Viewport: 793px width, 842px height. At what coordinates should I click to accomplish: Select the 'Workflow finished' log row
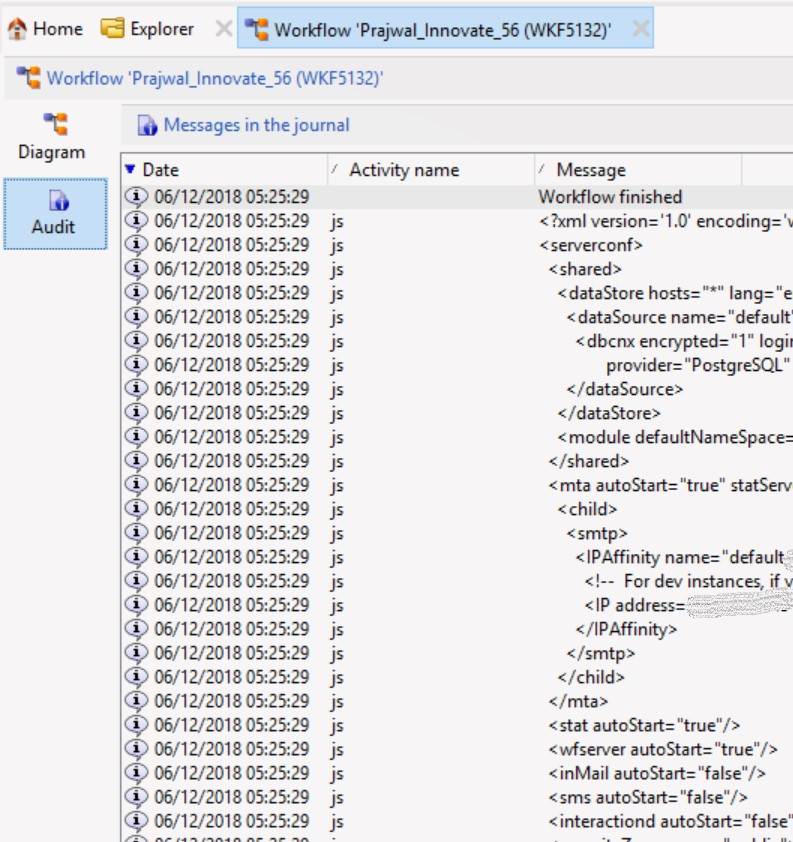[x=610, y=197]
